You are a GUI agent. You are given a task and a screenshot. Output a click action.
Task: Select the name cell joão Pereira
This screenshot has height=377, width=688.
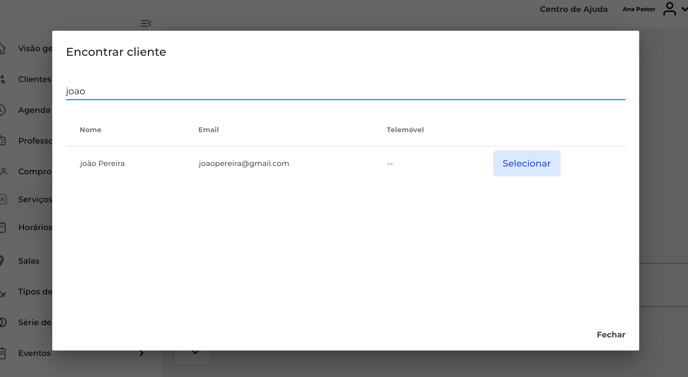coord(102,163)
